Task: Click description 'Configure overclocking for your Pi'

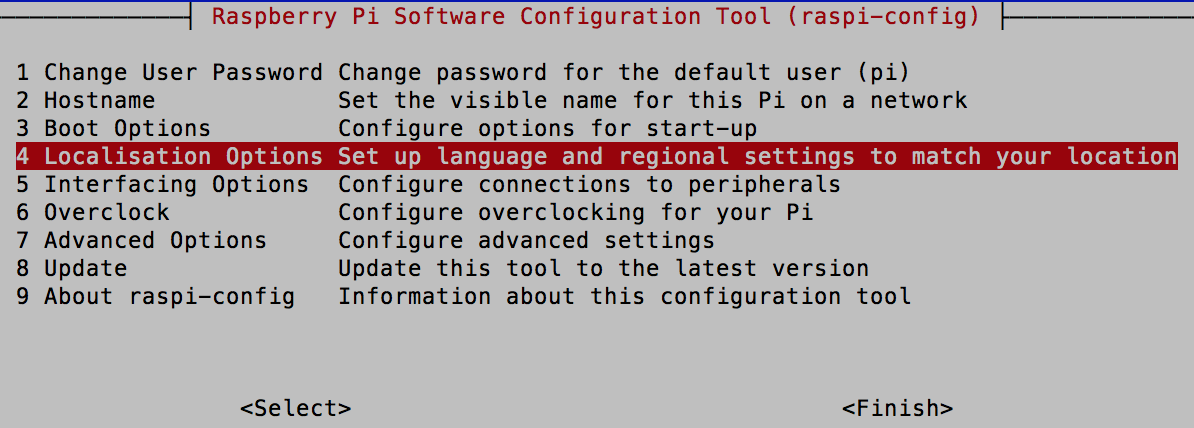Action: click(576, 212)
